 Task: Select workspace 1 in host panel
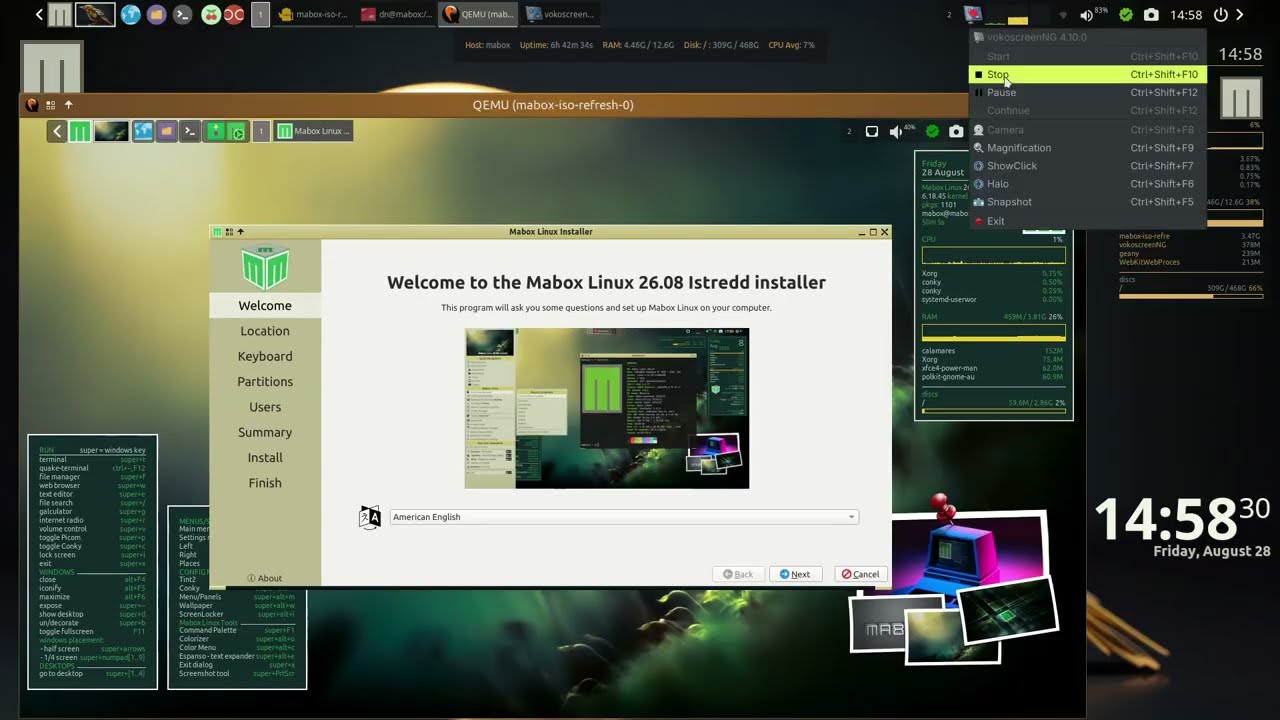(260, 15)
